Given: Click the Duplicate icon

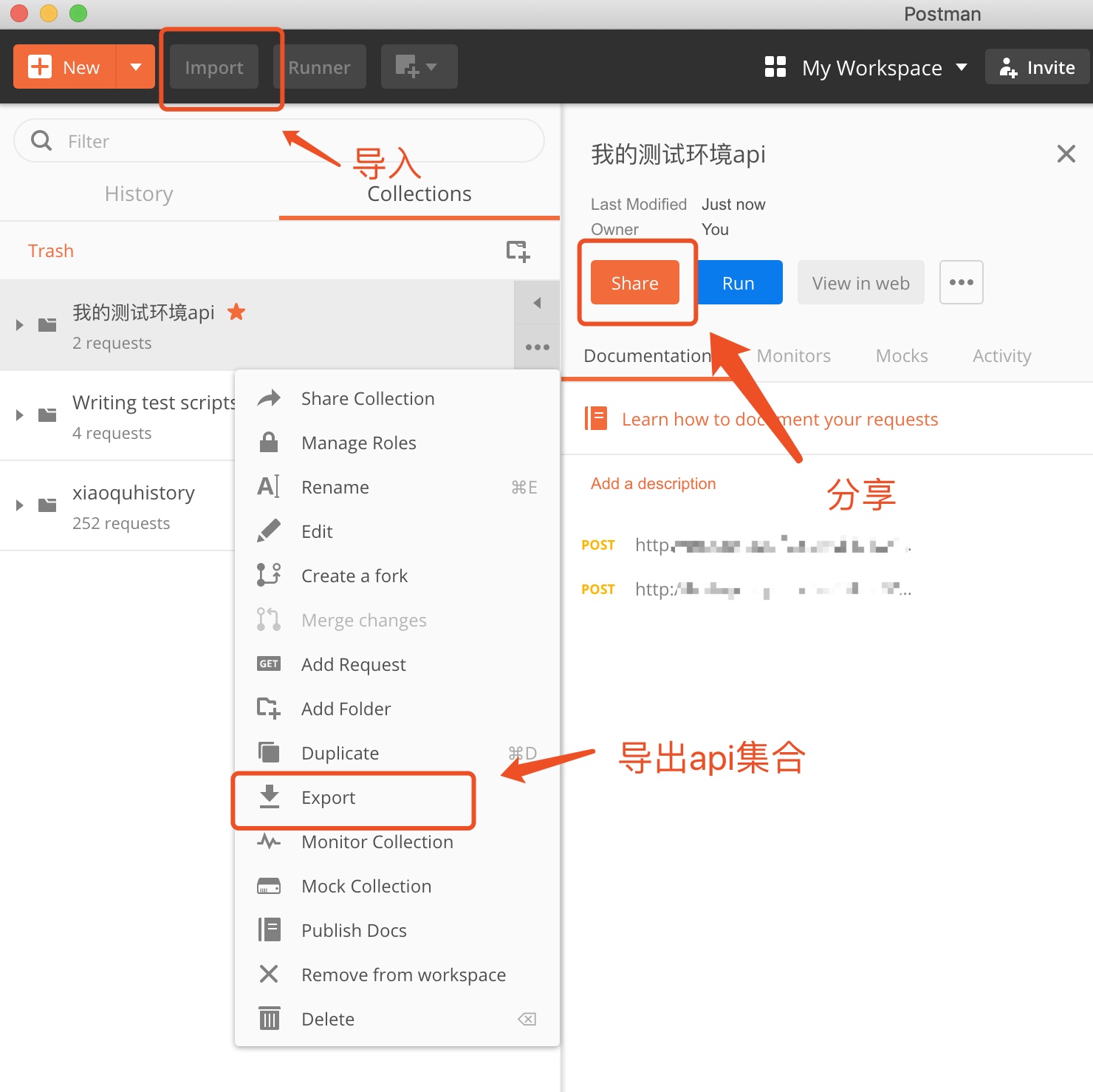Looking at the screenshot, I should [269, 752].
